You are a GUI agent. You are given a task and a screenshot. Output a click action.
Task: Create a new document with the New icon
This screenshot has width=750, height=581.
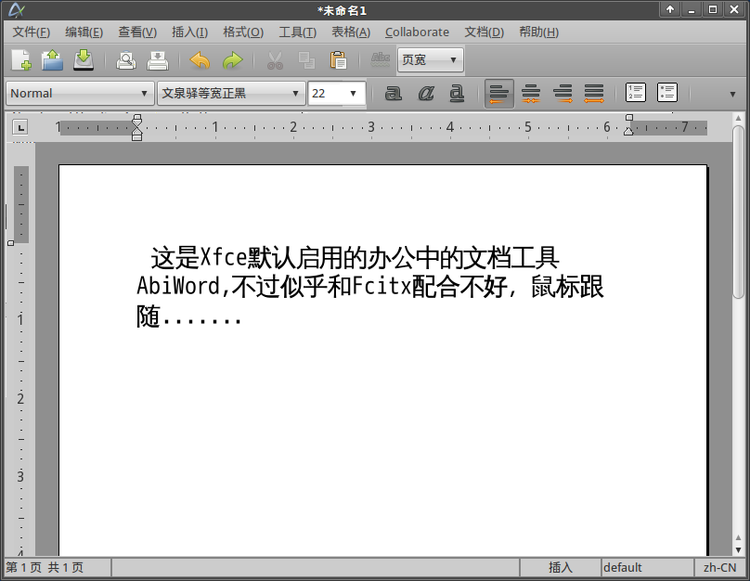[x=21, y=60]
